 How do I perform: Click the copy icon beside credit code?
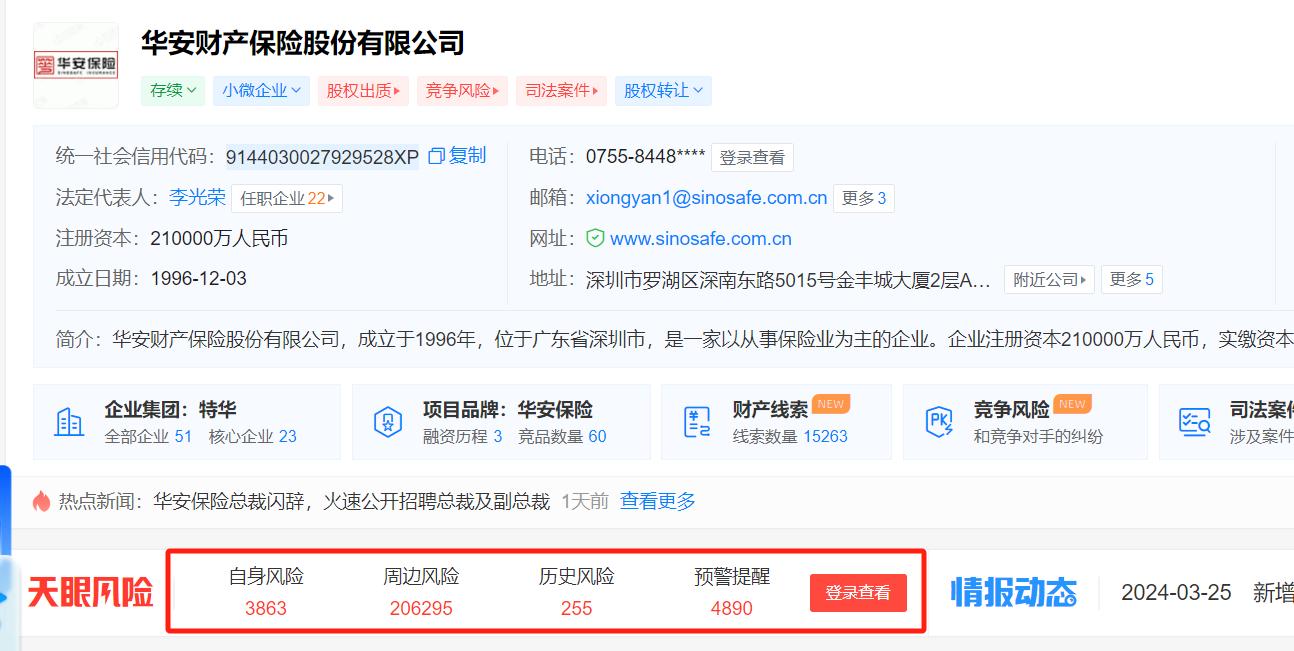(x=436, y=156)
